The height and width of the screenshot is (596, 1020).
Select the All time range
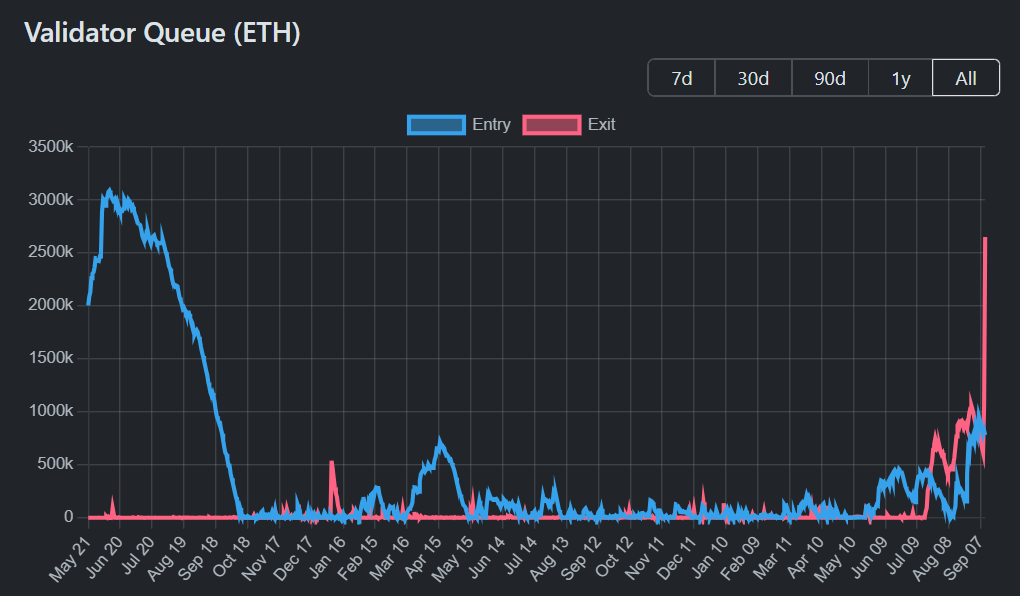click(x=965, y=77)
